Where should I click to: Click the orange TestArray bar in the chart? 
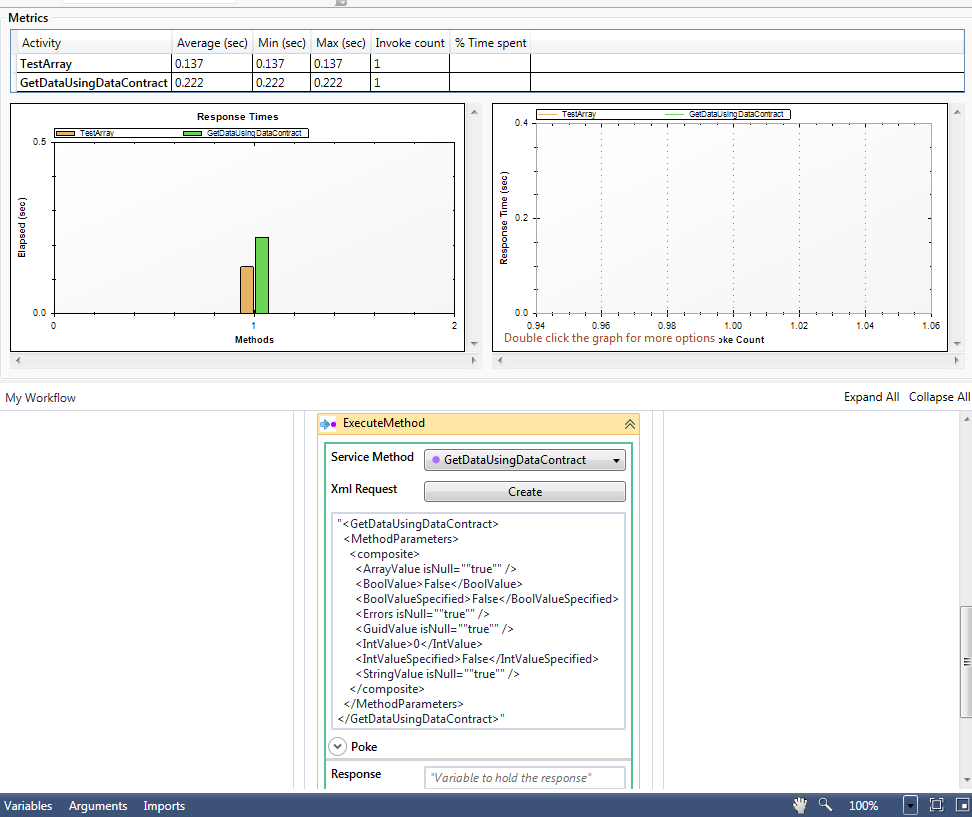(247, 289)
